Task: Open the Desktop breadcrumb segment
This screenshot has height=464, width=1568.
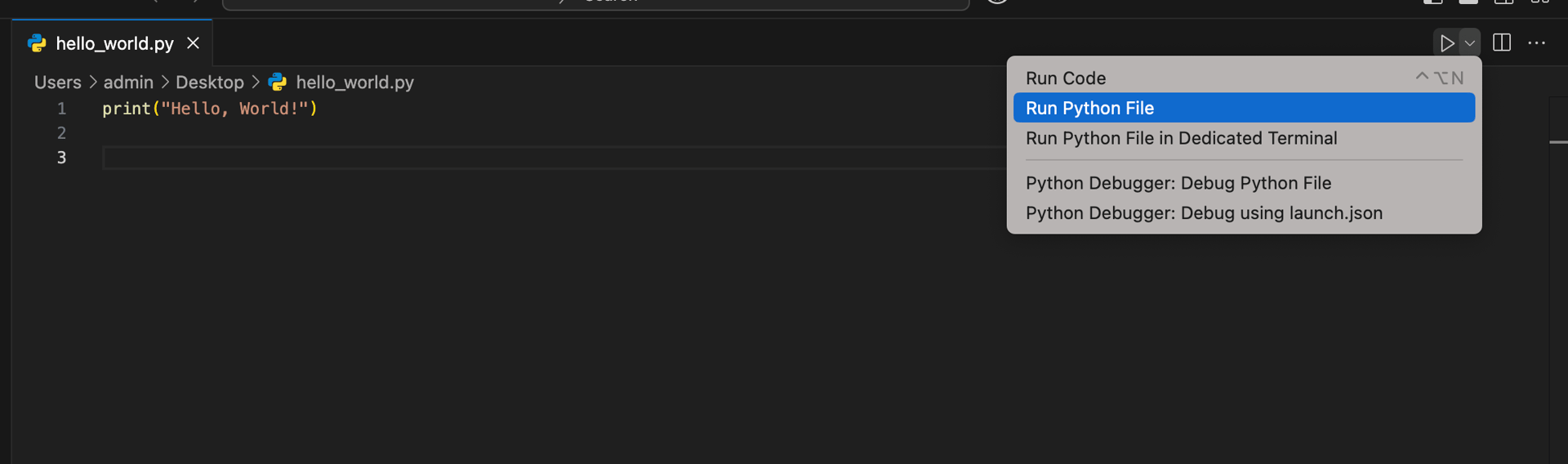Action: (x=210, y=83)
